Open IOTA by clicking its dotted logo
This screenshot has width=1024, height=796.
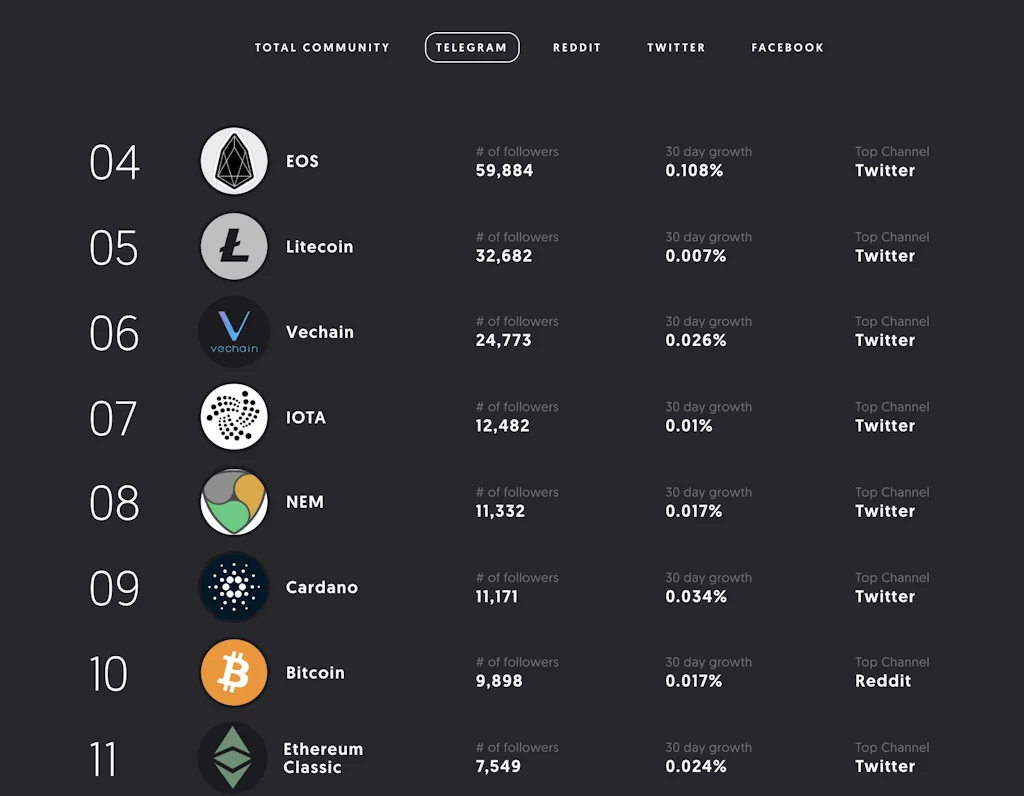[x=233, y=417]
